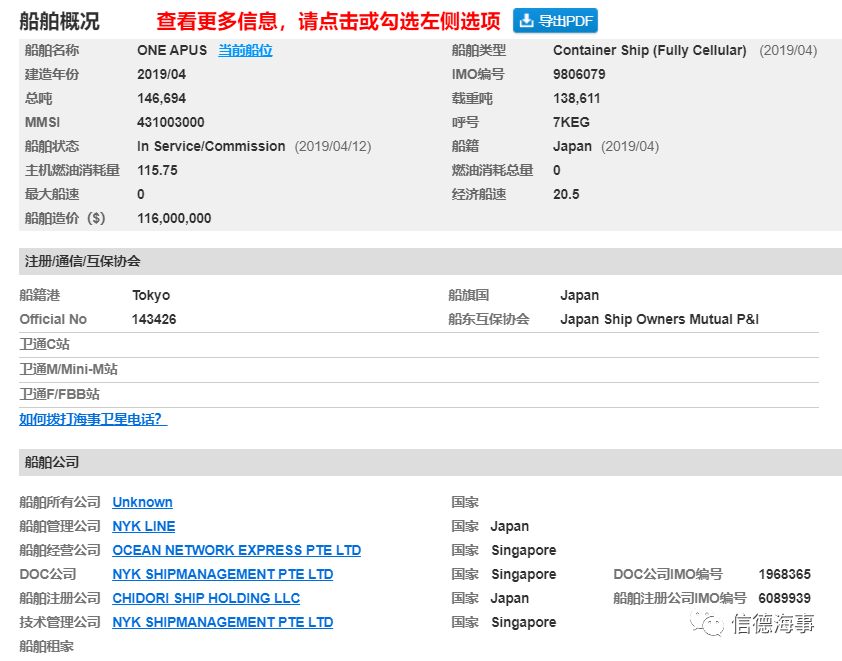Select build date 2019/04 next to 建造年份
Screen dimensions: 842x661
[x=162, y=74]
